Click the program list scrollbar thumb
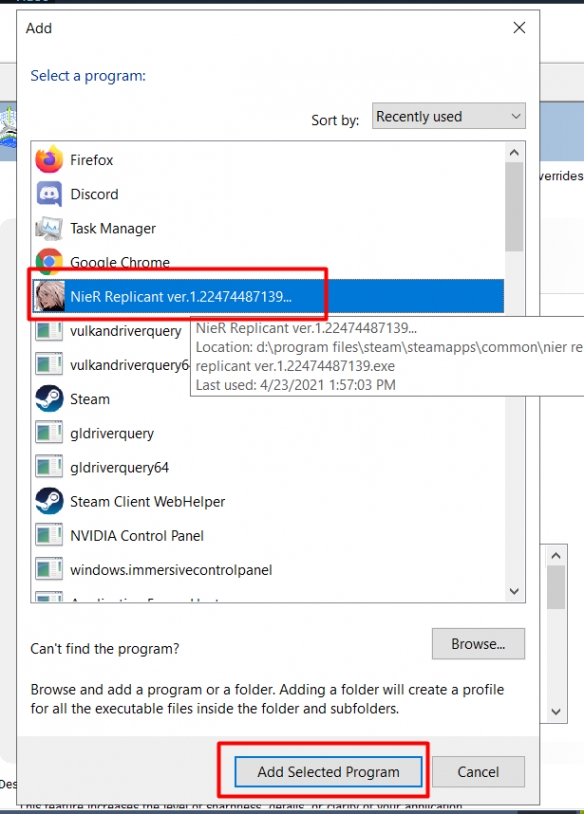 tap(514, 207)
